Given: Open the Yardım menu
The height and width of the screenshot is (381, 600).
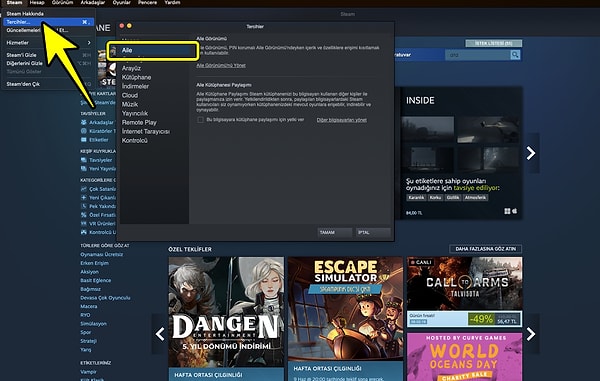Looking at the screenshot, I should pos(172,3).
